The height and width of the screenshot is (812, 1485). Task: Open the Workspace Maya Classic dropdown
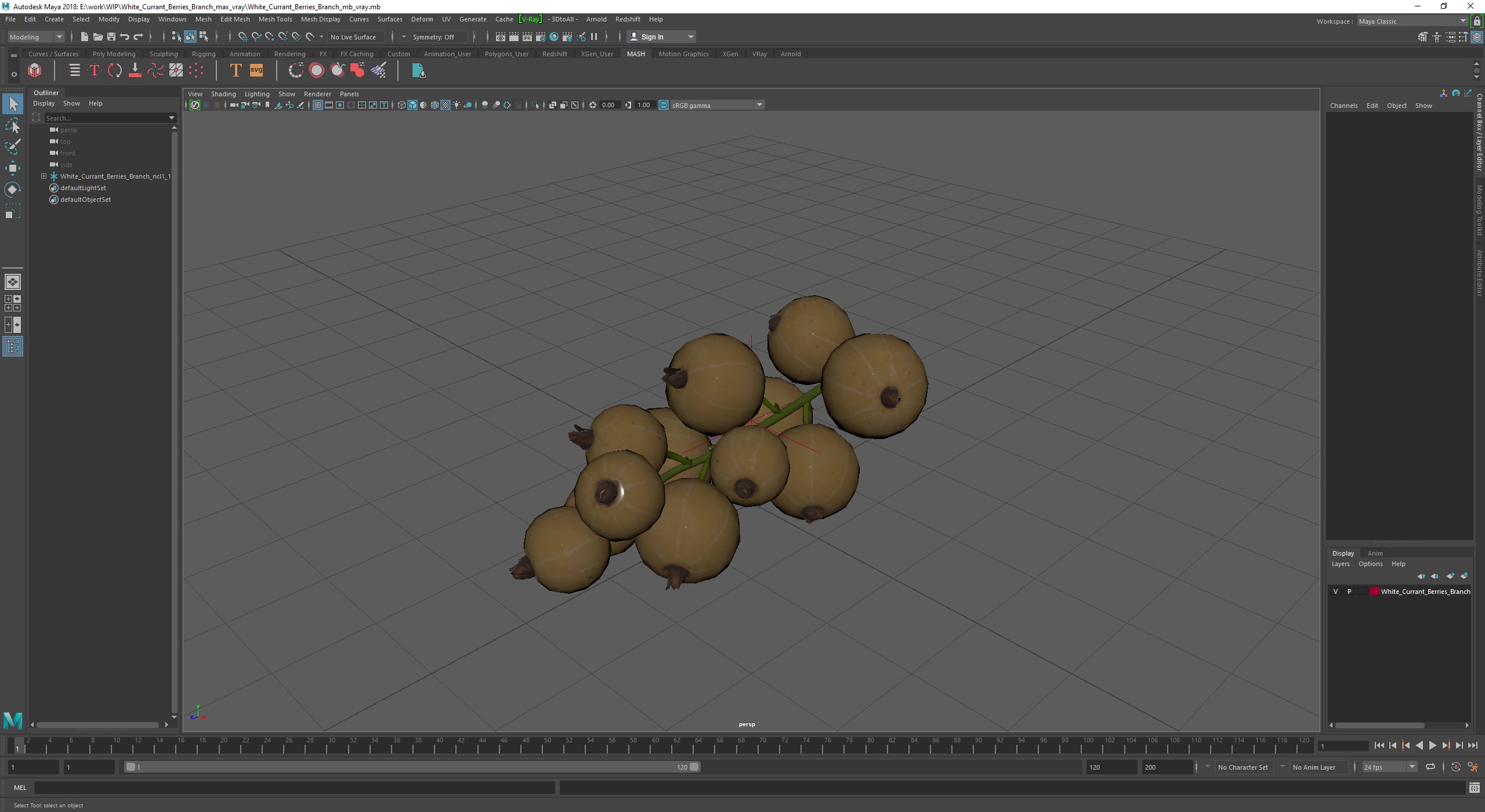(1412, 21)
